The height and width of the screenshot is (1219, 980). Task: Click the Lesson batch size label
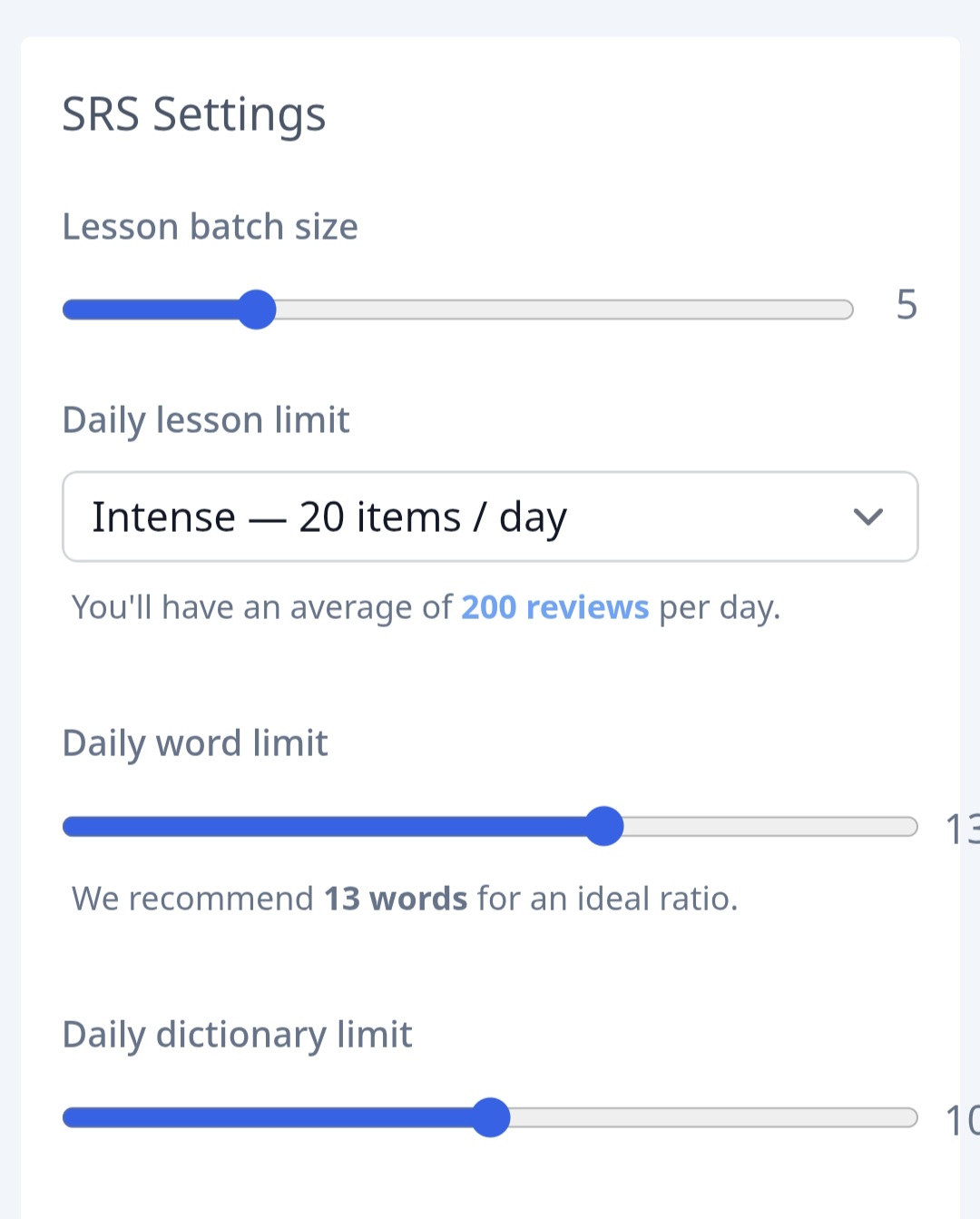tap(210, 227)
